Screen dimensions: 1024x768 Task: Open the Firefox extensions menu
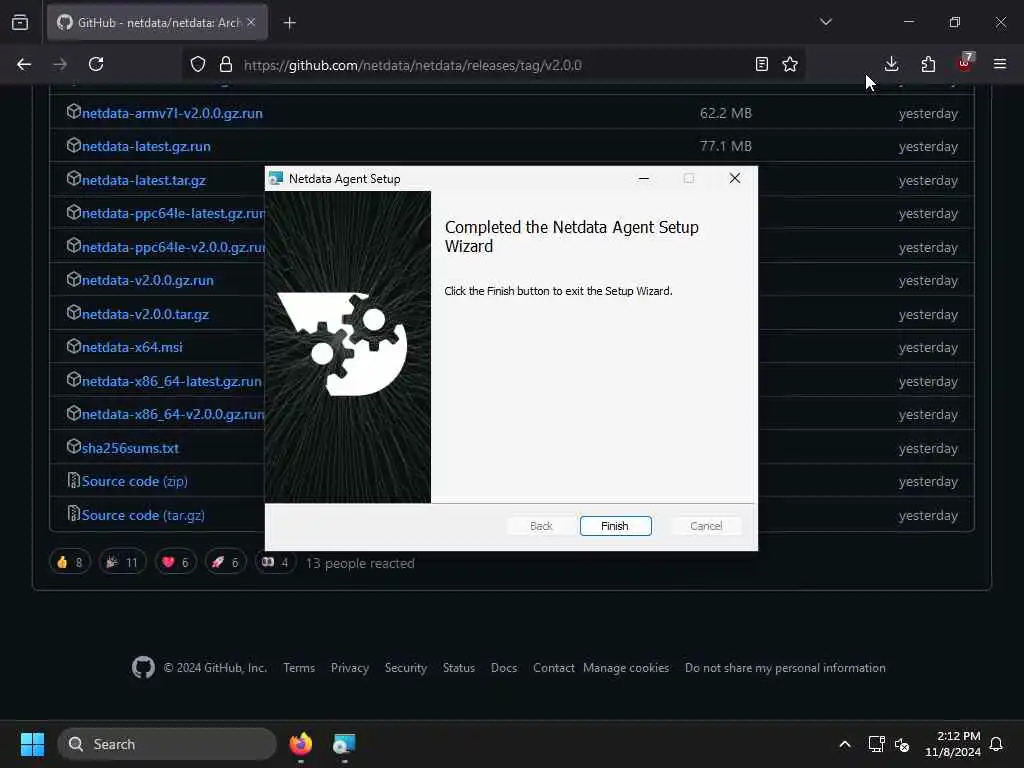pyautogui.click(x=928, y=64)
